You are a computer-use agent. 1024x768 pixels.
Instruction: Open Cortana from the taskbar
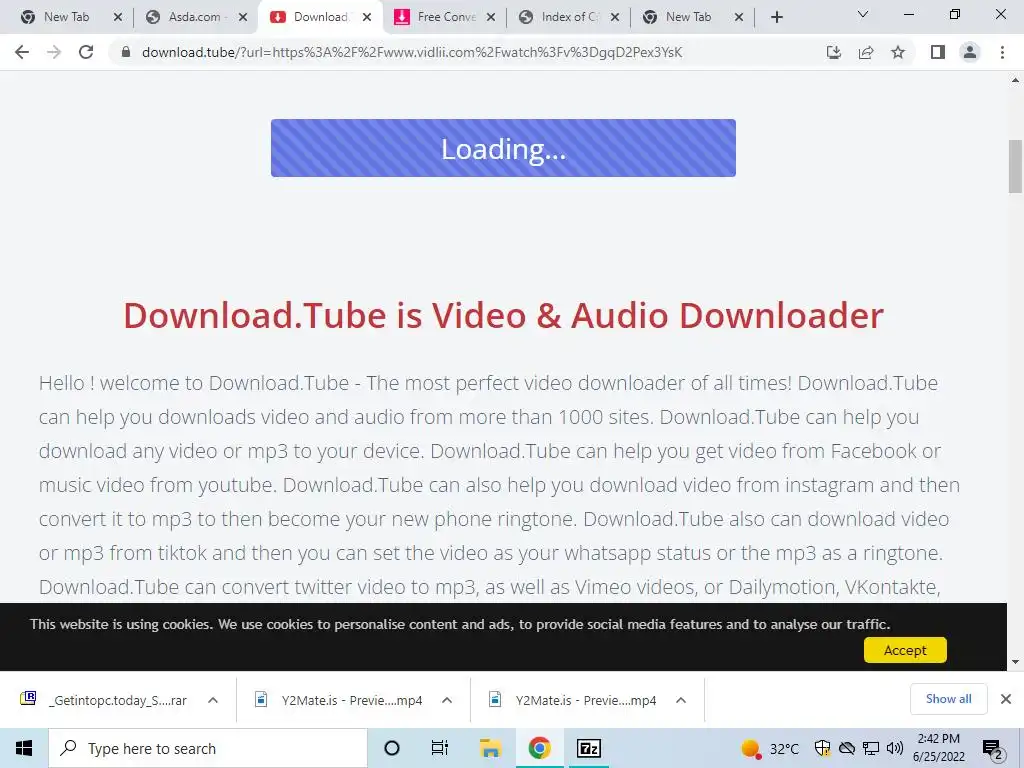(392, 748)
